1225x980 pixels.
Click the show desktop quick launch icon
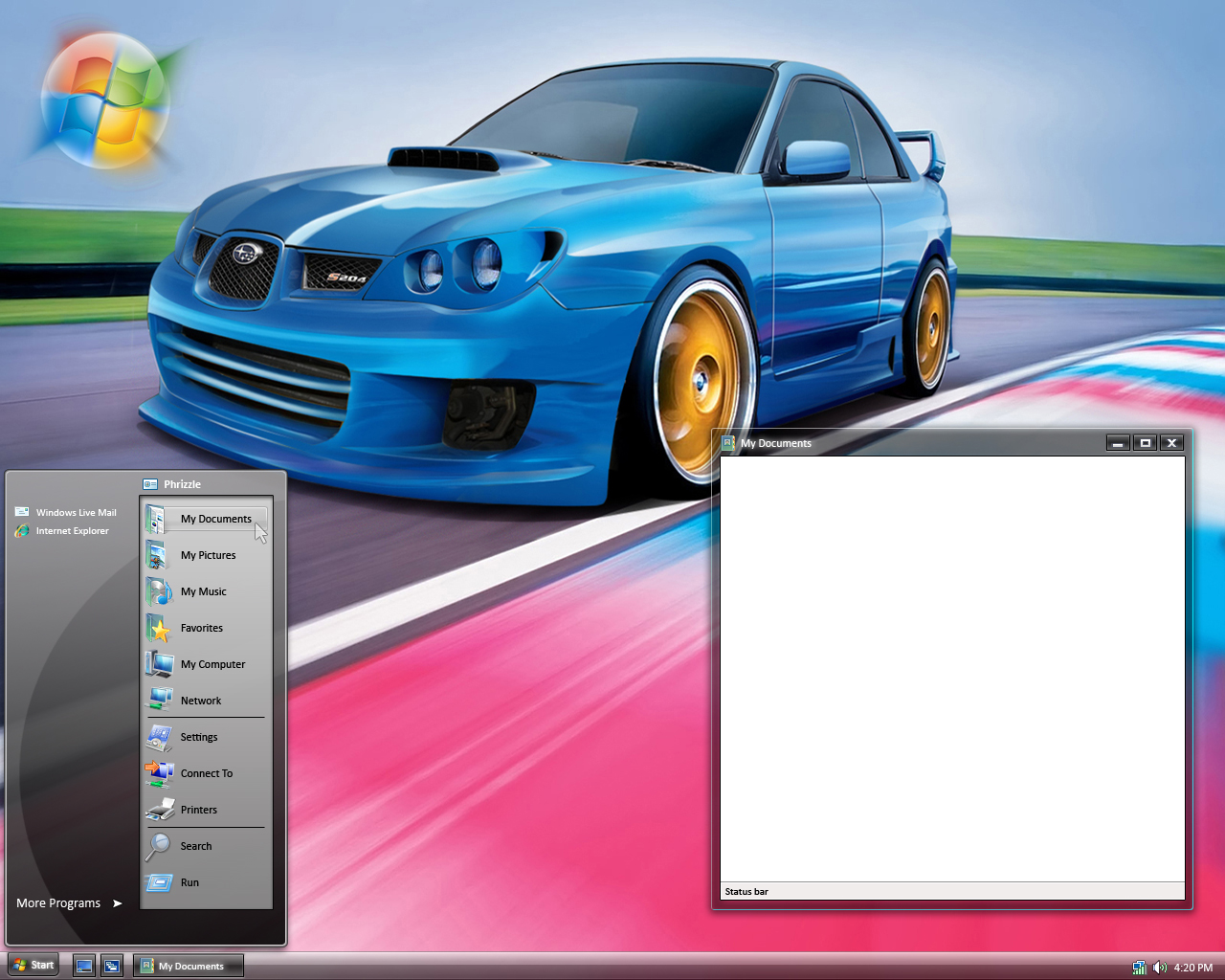point(84,967)
